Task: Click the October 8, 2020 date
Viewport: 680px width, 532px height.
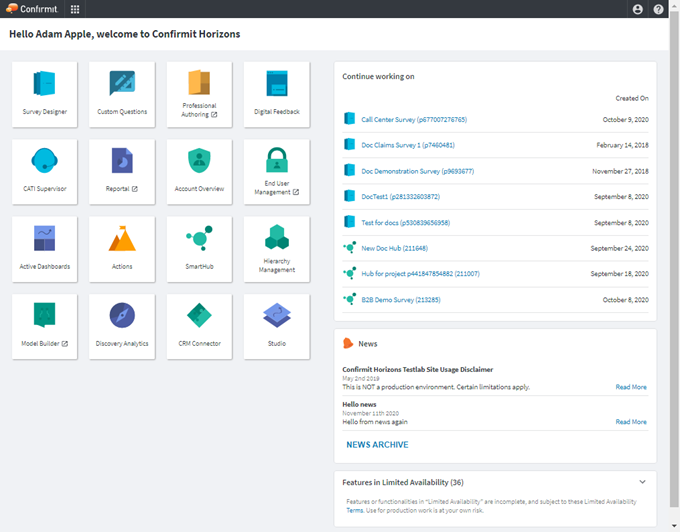Action: [x=625, y=300]
